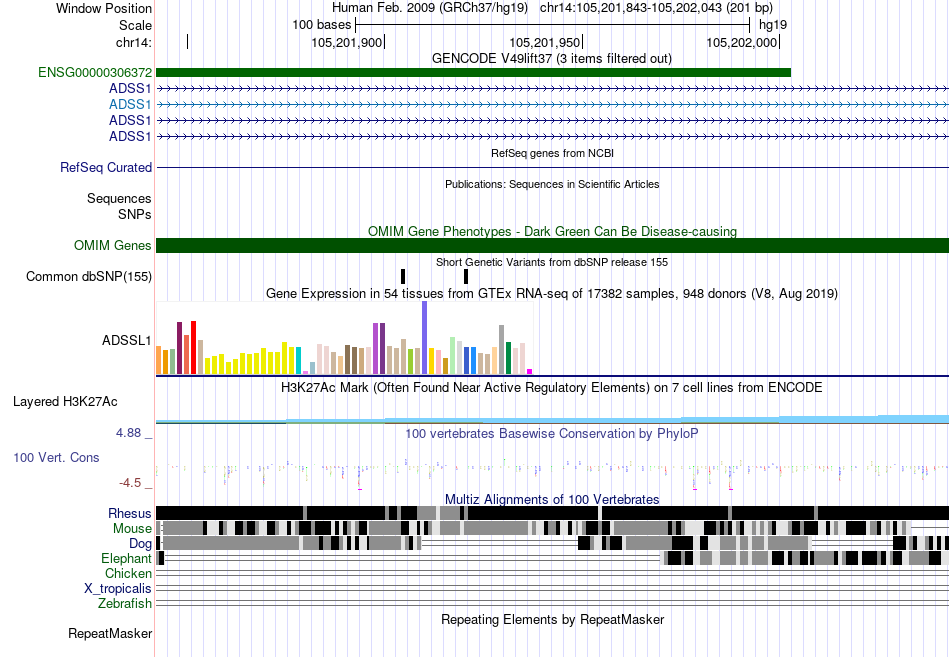Open the RefSeq Curated track label
Screen dimensions: 950x657
(x=105, y=167)
